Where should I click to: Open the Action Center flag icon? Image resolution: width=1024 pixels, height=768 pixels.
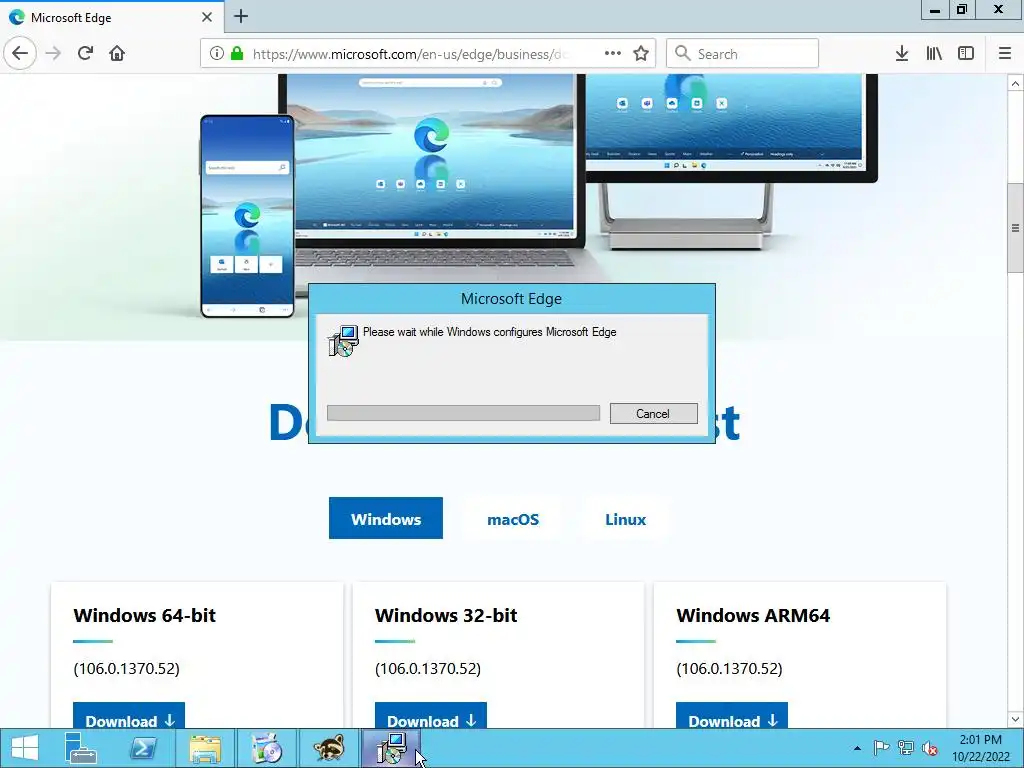[881, 748]
